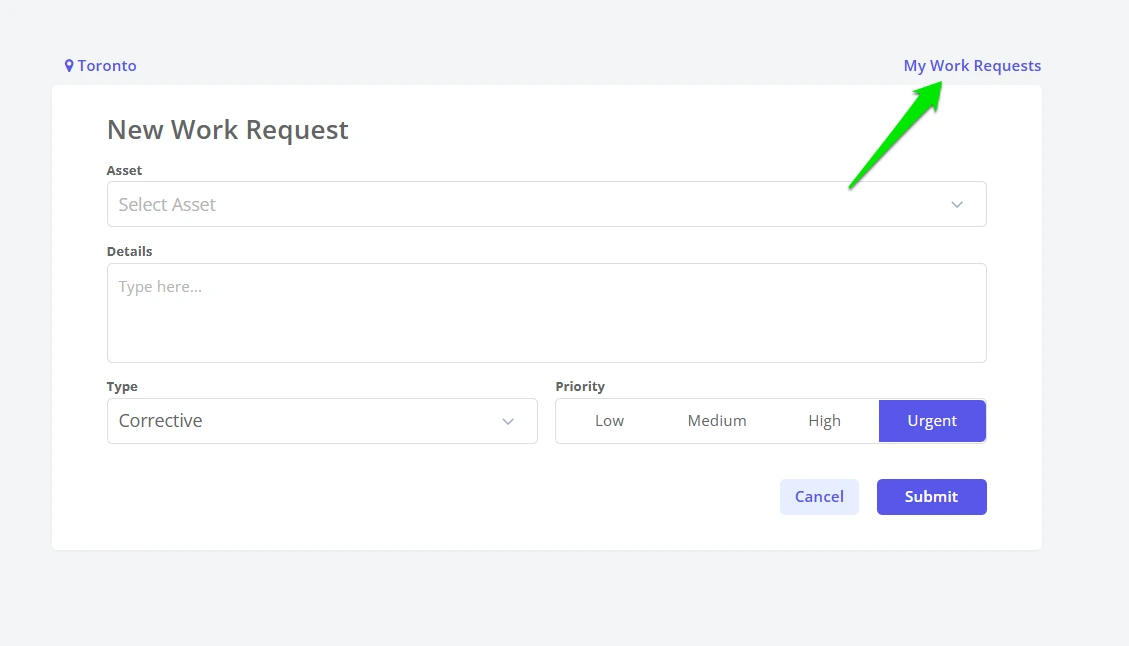Screen dimensions: 1129x646
Task: Open the Select Asset dropdown
Action: [x=546, y=205]
